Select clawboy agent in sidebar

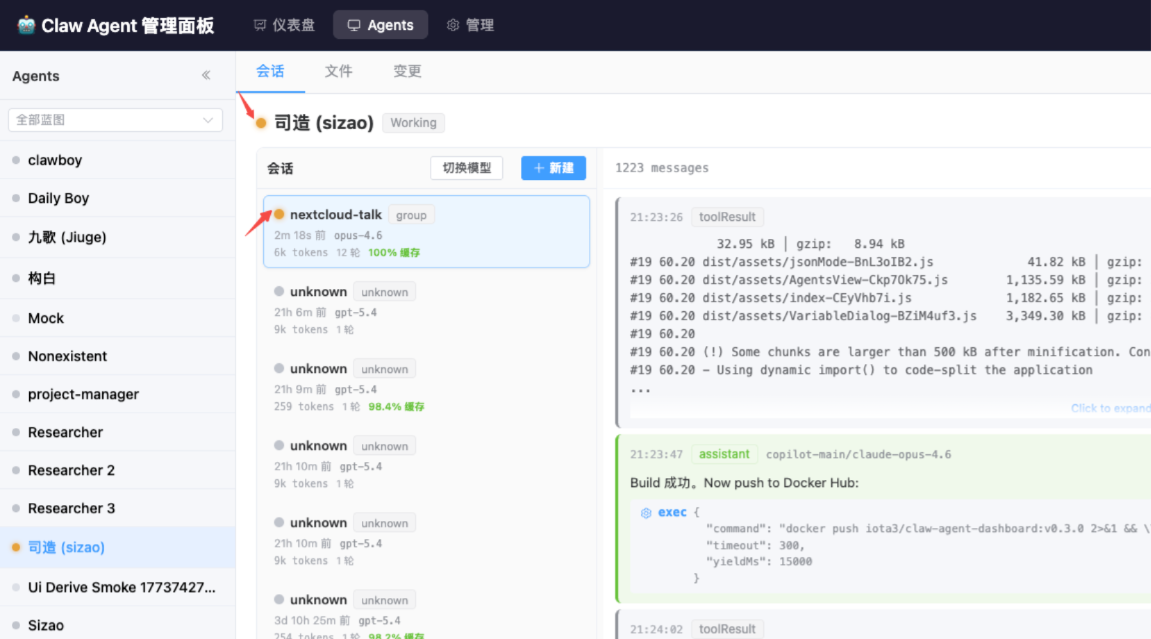pyautogui.click(x=117, y=160)
